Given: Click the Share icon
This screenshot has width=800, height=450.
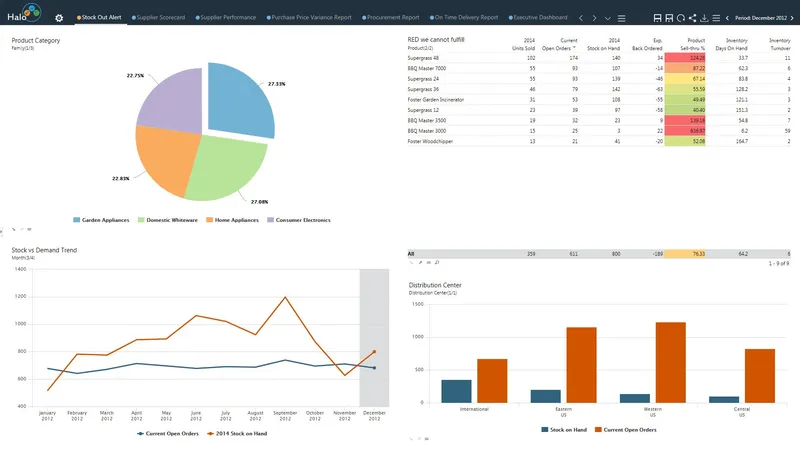Looking at the screenshot, I should pyautogui.click(x=692, y=18).
